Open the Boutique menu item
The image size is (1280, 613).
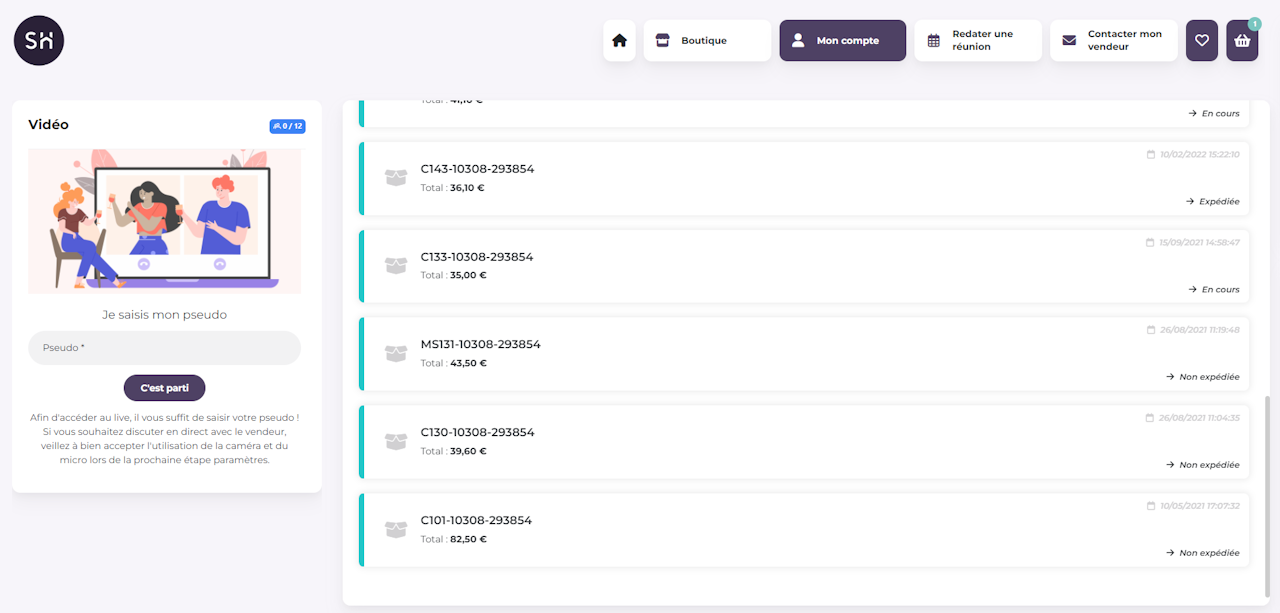click(x=707, y=41)
